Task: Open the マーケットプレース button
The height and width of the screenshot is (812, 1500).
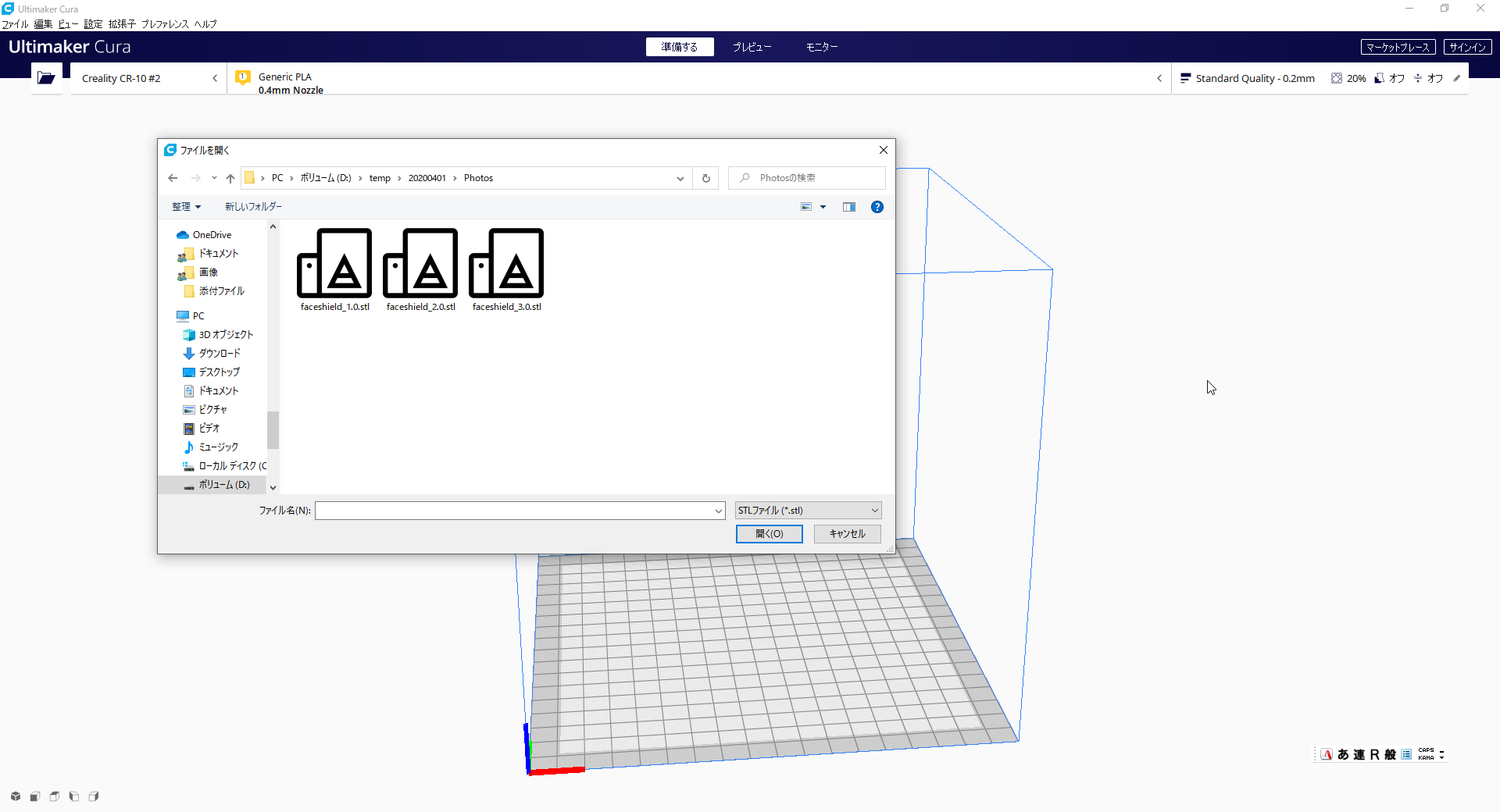Action: [1398, 47]
